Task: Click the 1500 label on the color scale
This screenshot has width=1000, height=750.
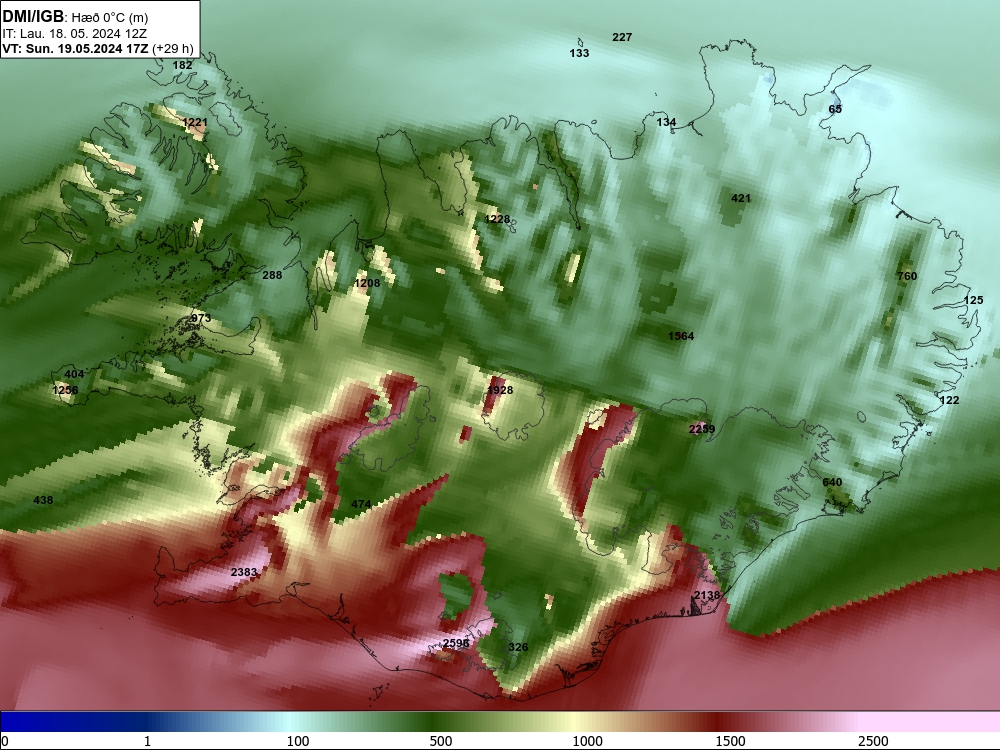Action: coord(730,741)
